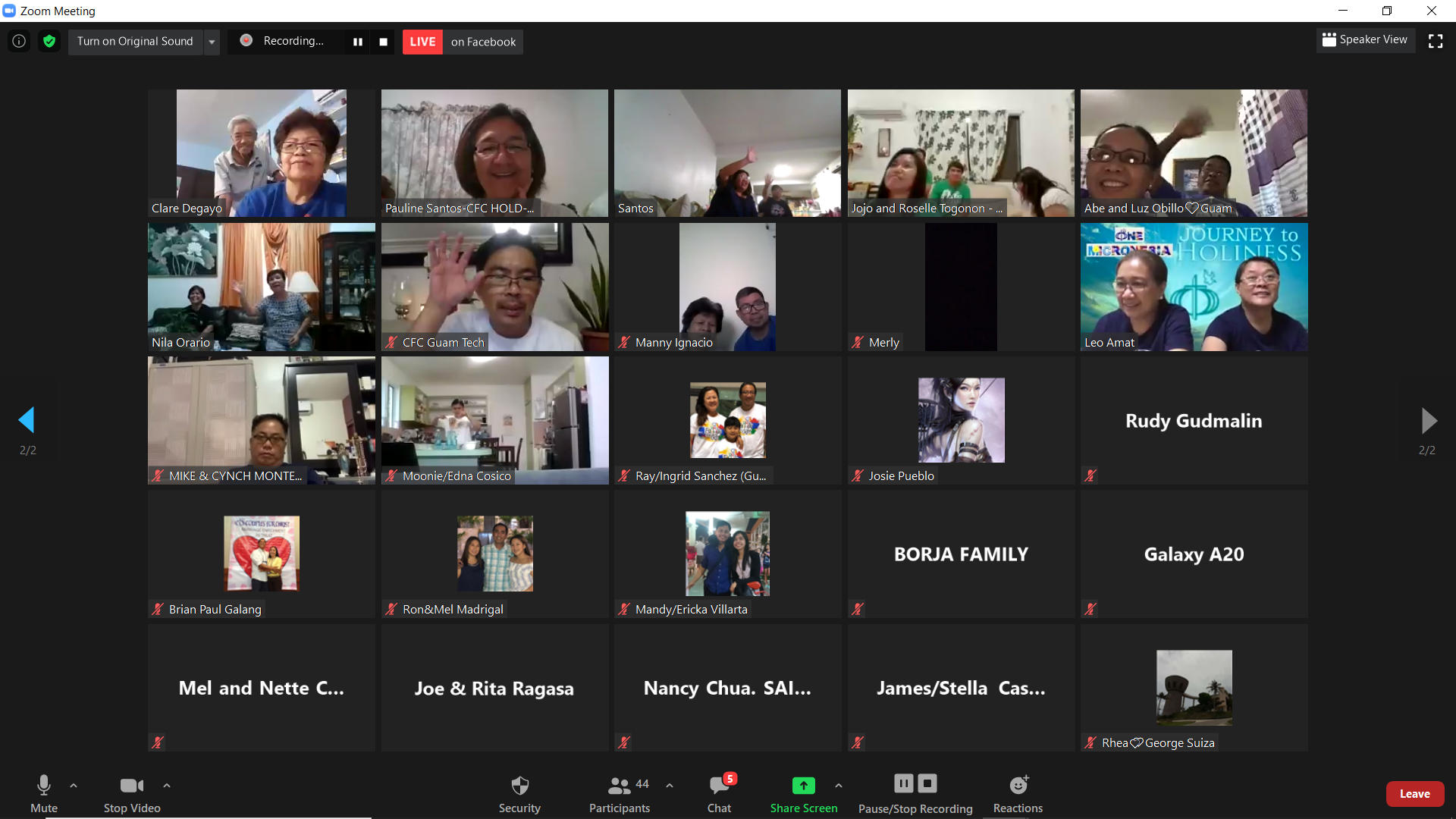Select Jojo and Roselle Togonon tile
This screenshot has height=819, width=1456.
[961, 153]
